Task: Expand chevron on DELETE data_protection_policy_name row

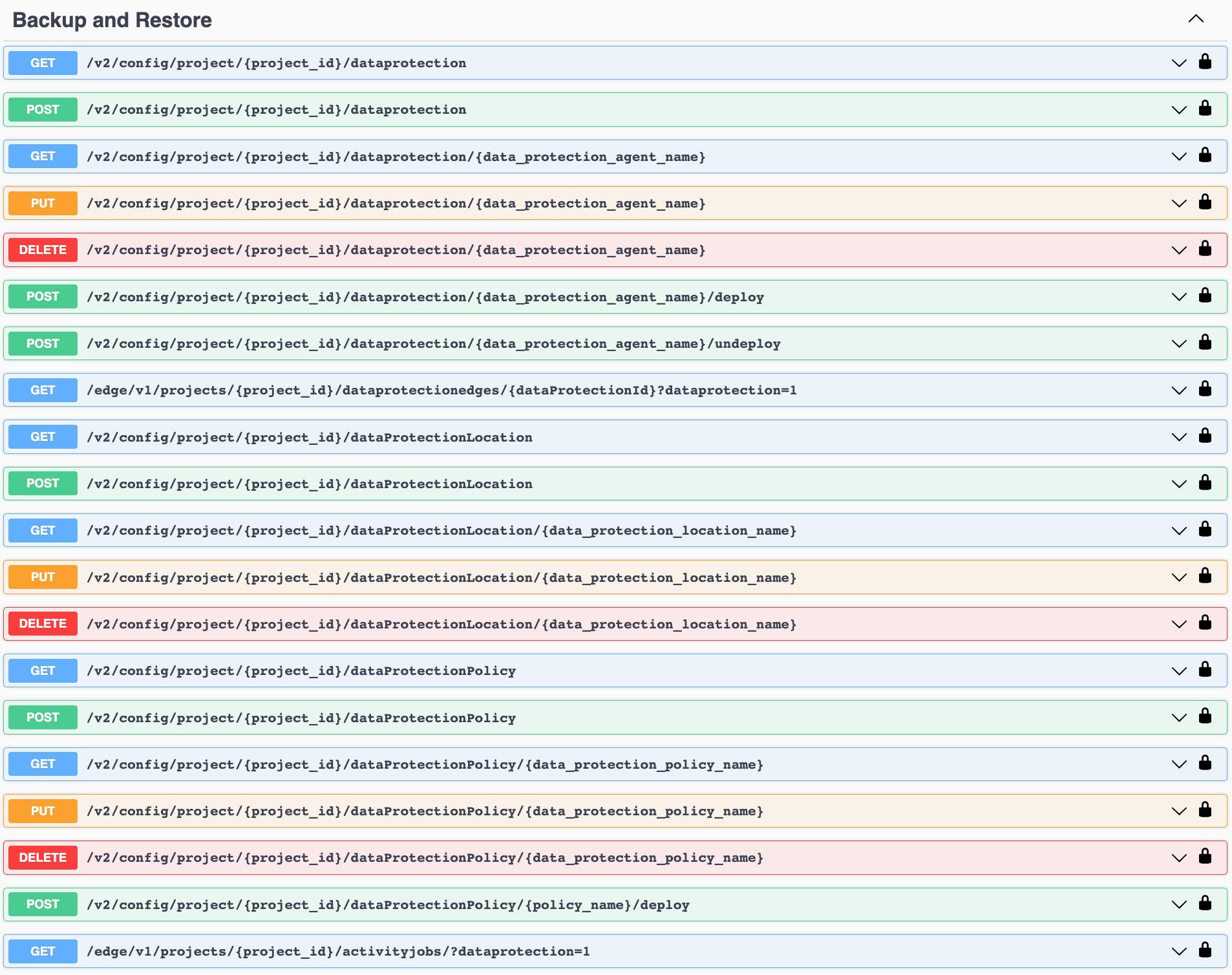Action: click(x=1179, y=858)
